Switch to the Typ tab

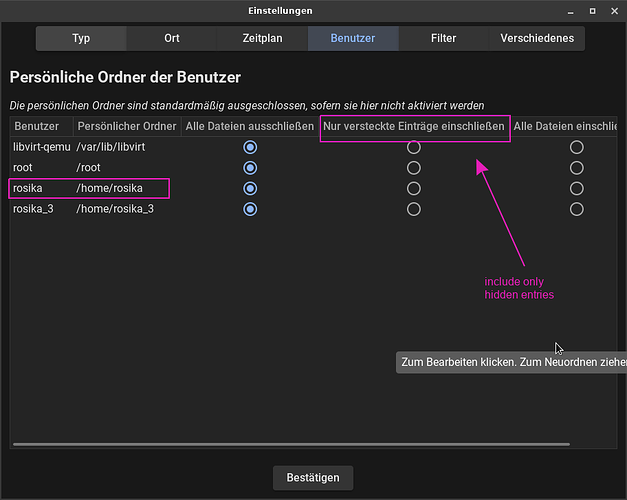coord(81,39)
